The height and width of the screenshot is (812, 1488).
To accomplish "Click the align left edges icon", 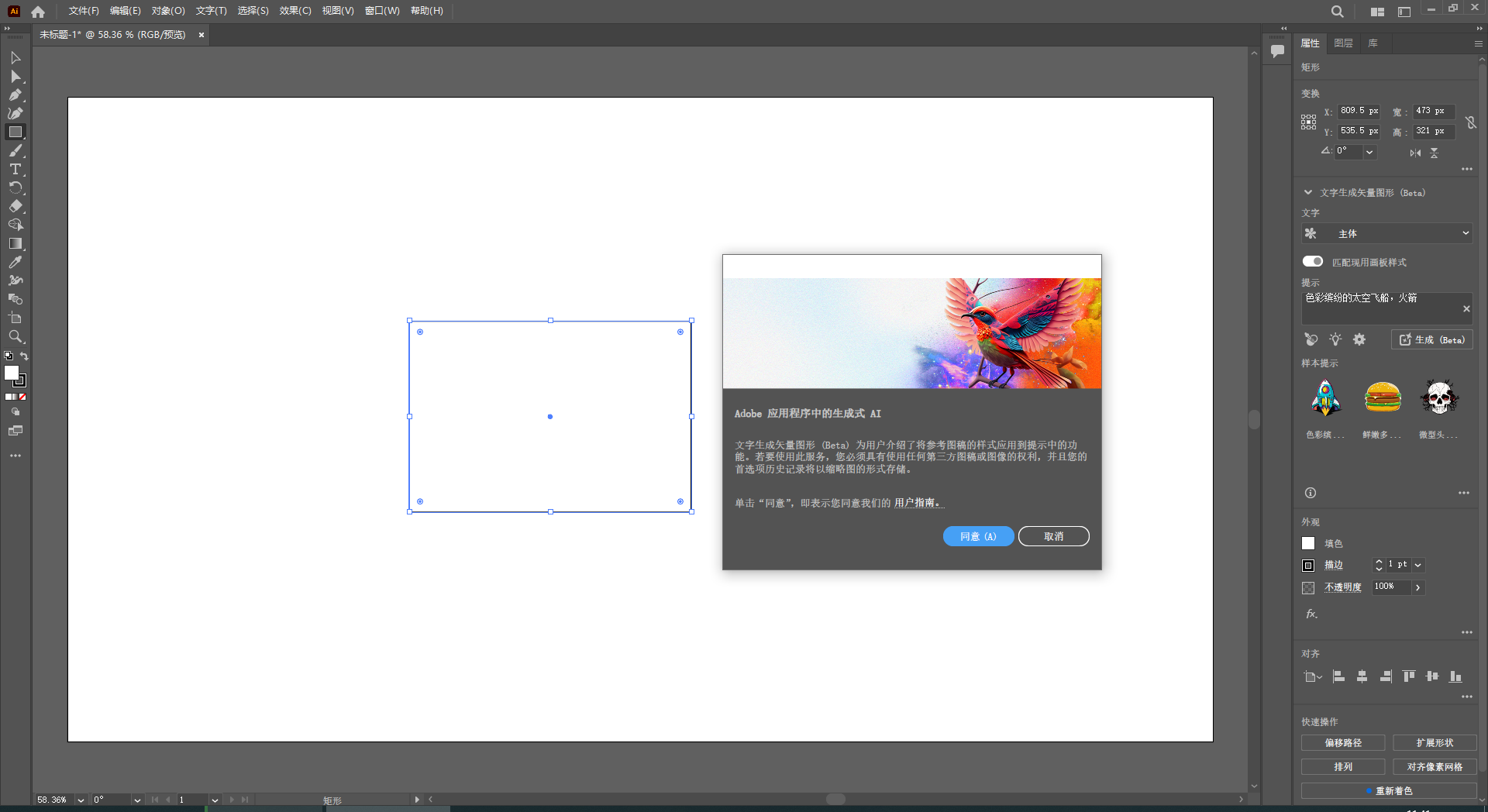I will (x=1338, y=676).
